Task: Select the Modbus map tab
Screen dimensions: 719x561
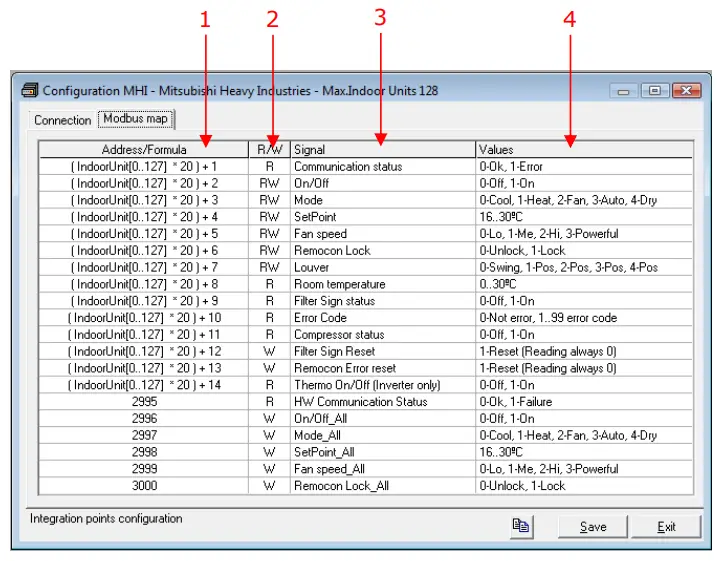Action: (135, 119)
